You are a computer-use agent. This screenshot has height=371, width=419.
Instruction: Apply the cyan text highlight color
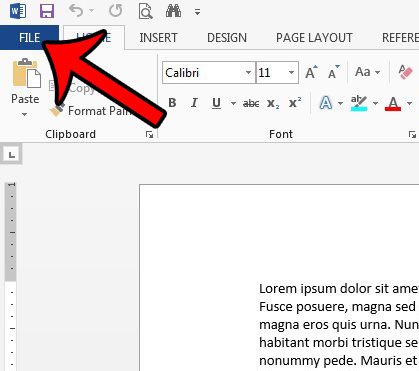(x=359, y=103)
